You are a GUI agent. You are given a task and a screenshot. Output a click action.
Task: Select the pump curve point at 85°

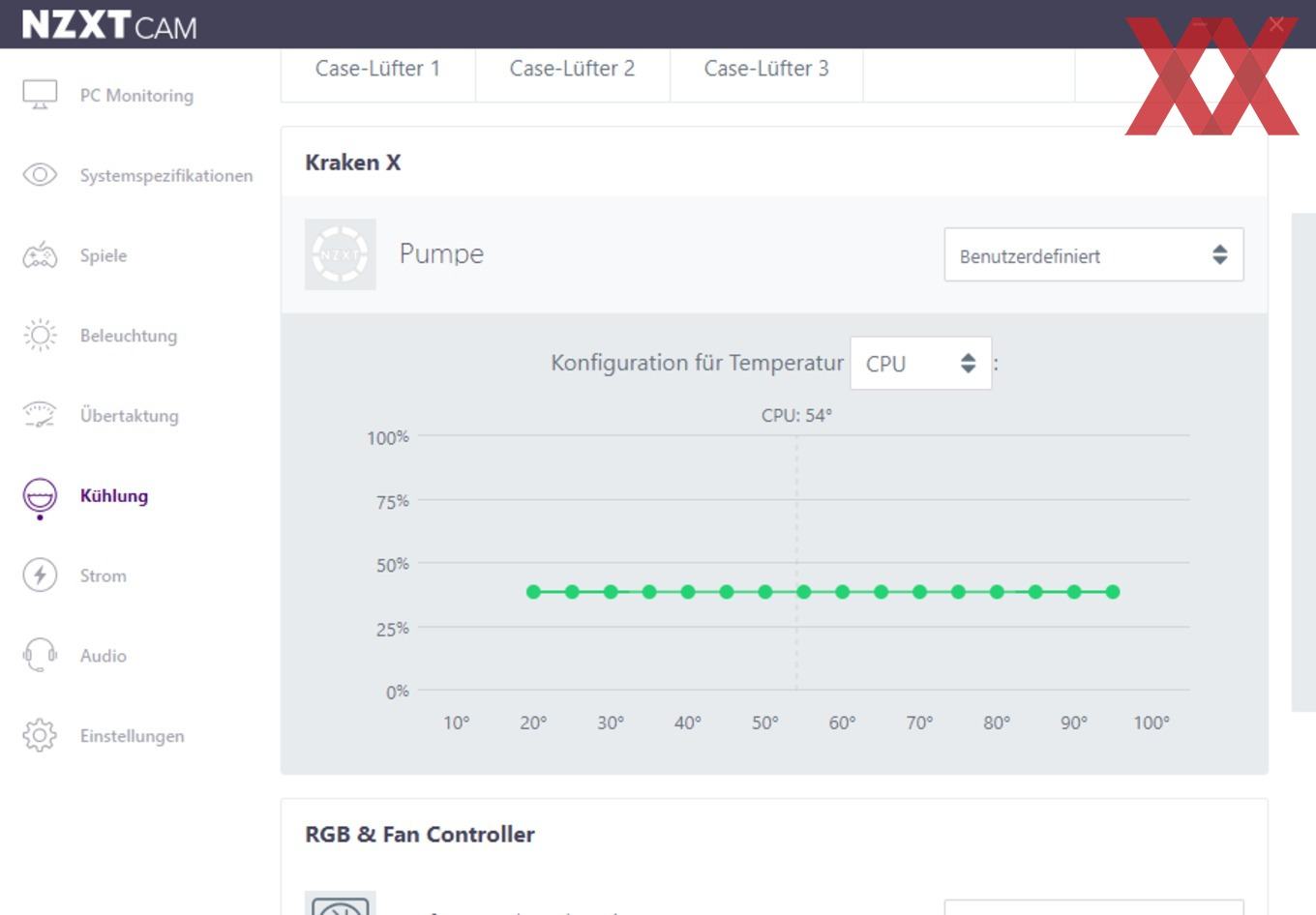[1035, 592]
